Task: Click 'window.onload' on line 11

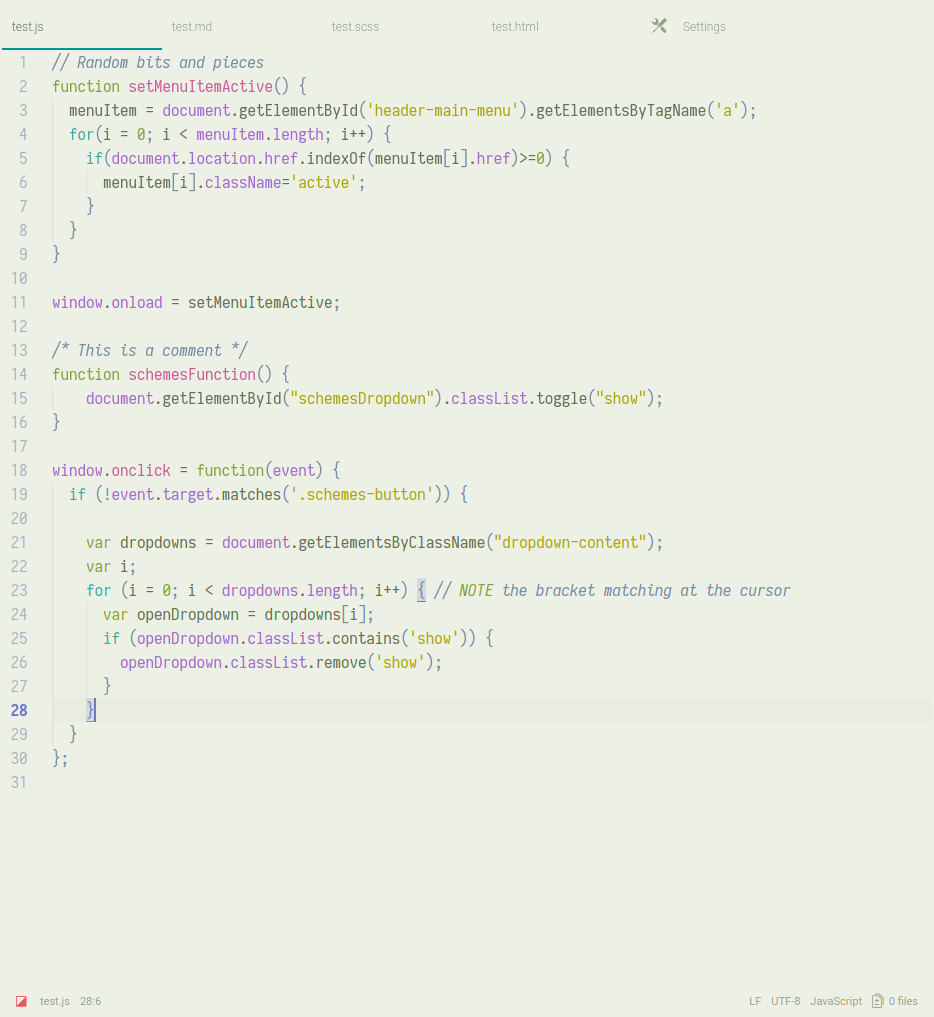Action: click(x=107, y=302)
